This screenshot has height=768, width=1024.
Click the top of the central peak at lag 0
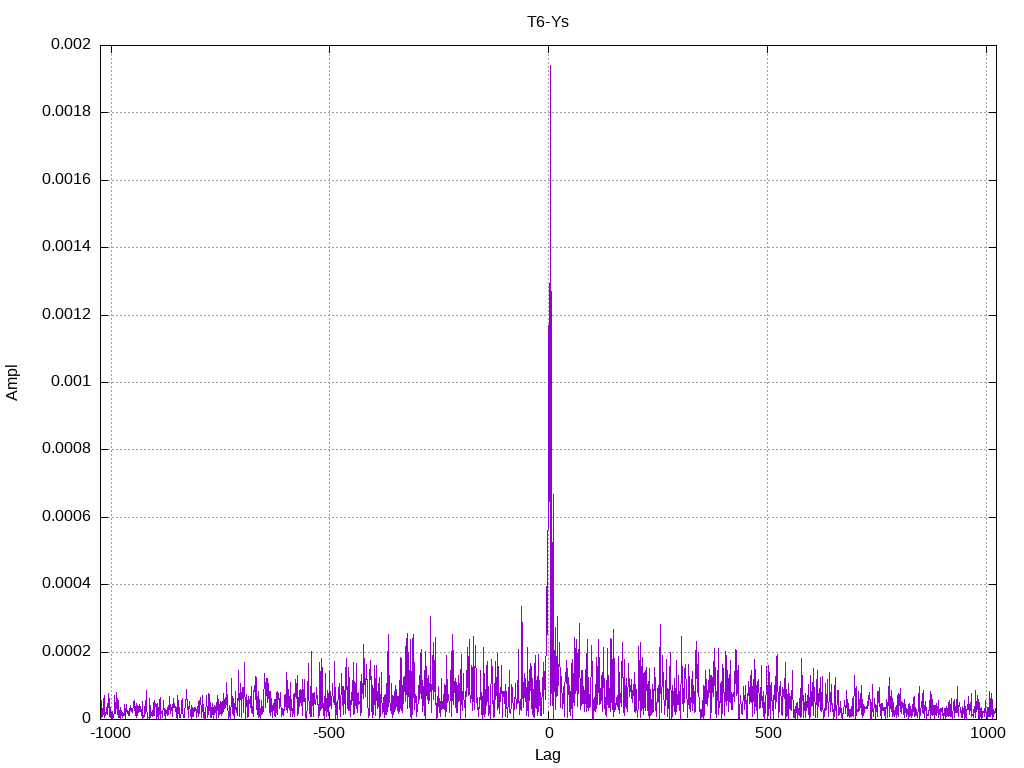pos(550,66)
